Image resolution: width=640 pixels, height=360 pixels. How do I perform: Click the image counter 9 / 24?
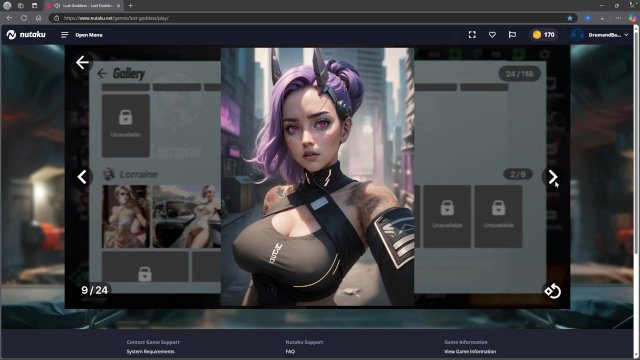pos(95,290)
